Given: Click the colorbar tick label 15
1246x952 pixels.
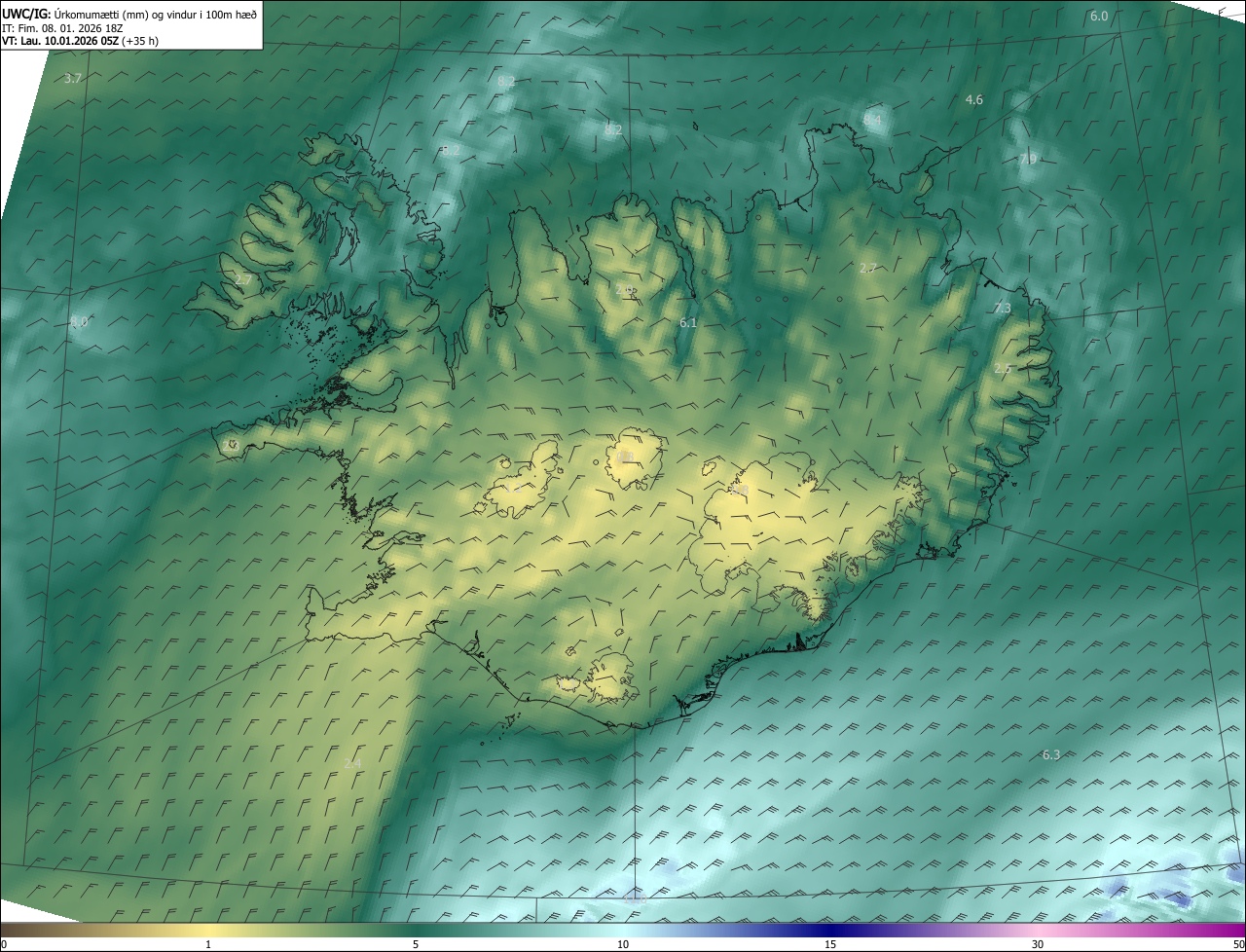Looking at the screenshot, I should tap(830, 945).
